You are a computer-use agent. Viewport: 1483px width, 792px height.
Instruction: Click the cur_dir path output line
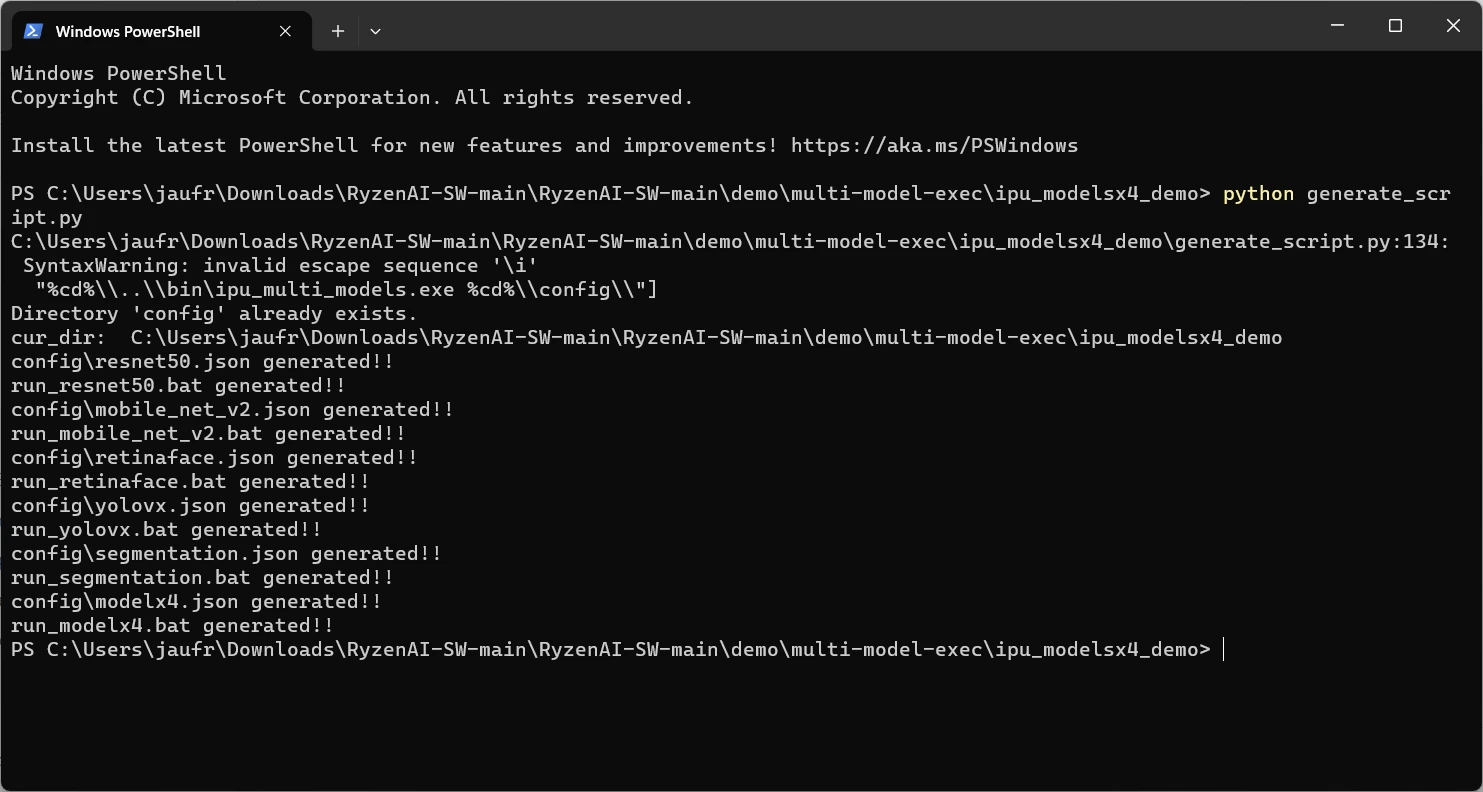coord(646,338)
